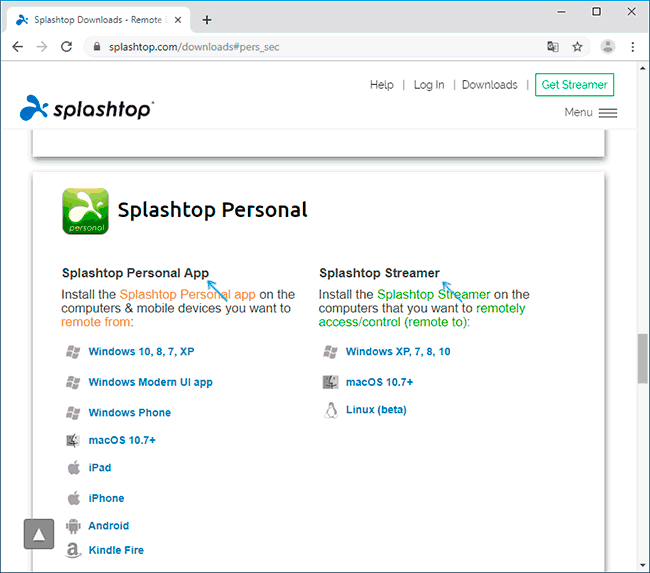Click the page vertical scrollbar thumb
This screenshot has width=650, height=573.
[643, 359]
